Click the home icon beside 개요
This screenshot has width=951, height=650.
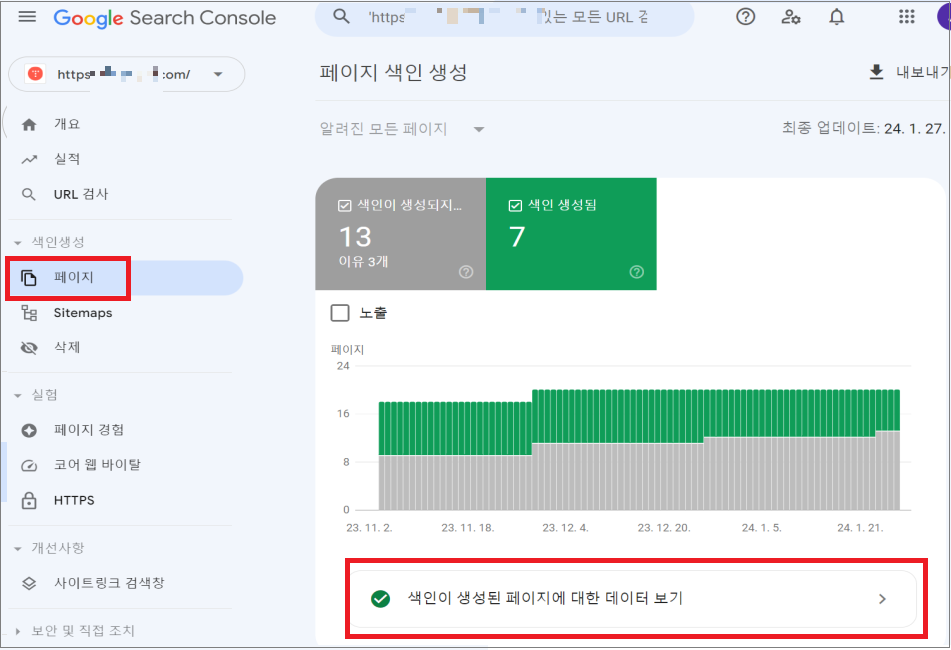click(x=29, y=125)
